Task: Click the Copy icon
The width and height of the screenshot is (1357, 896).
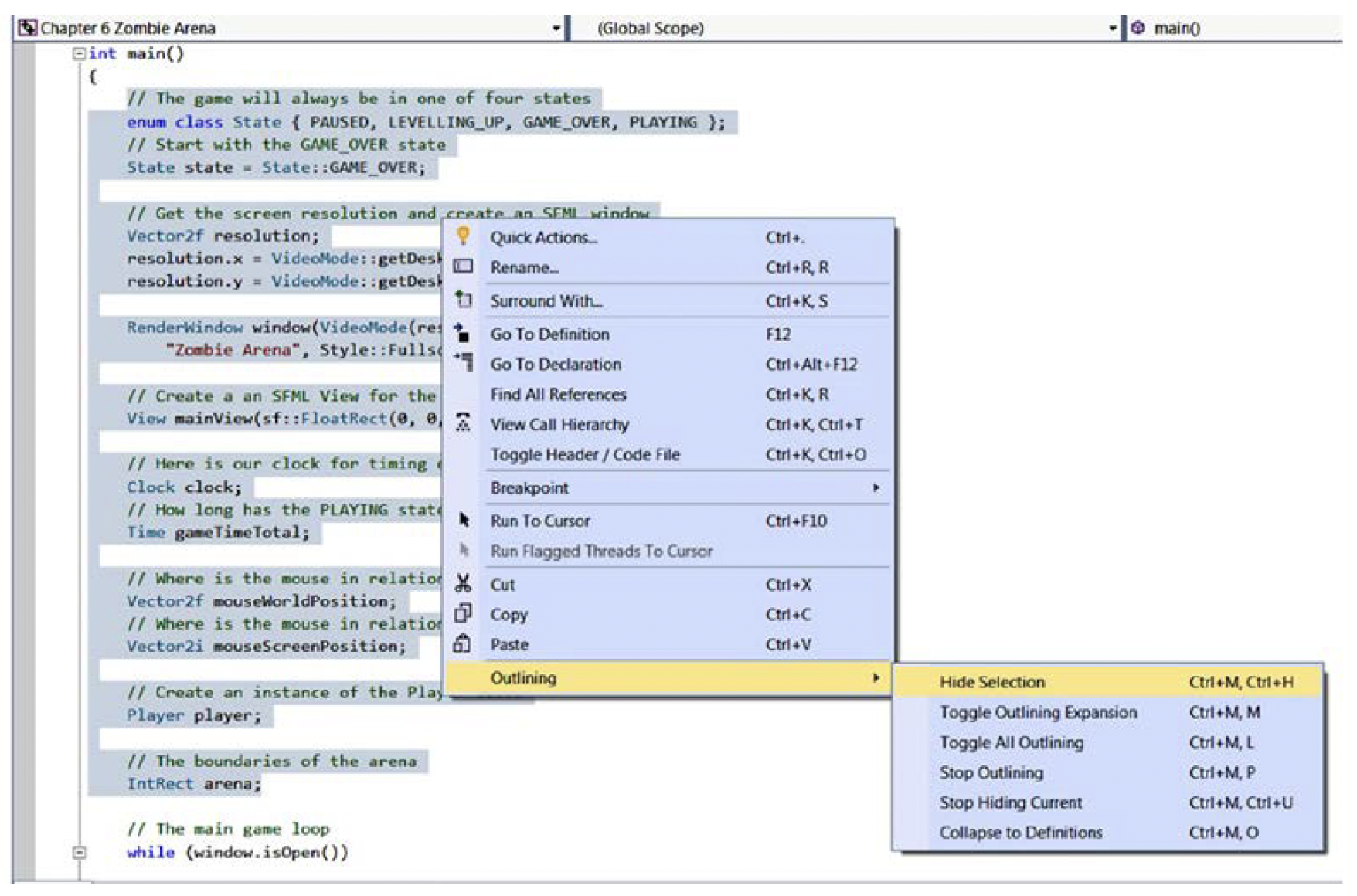Action: [x=463, y=613]
